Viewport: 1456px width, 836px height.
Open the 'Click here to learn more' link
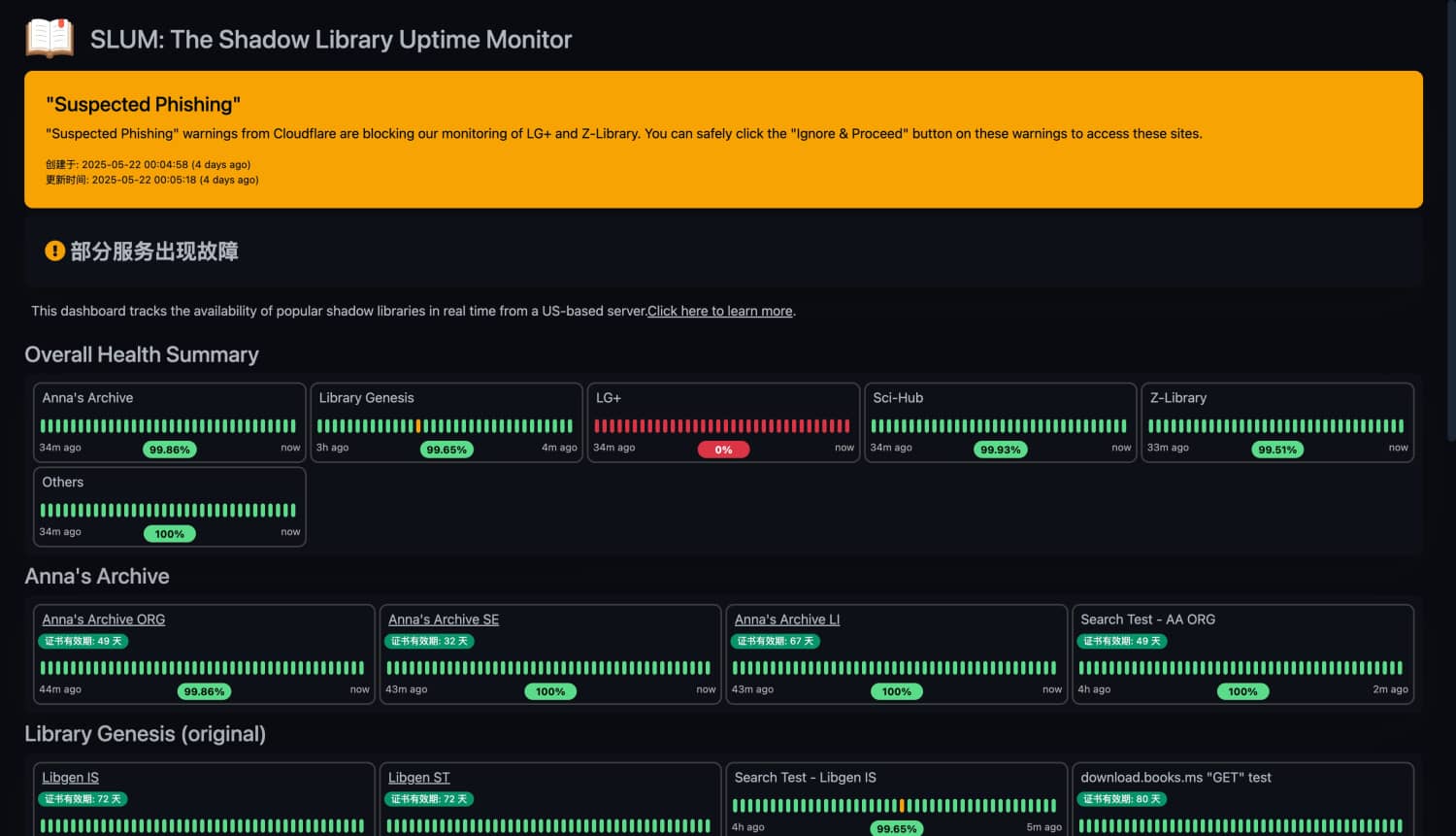tap(720, 311)
